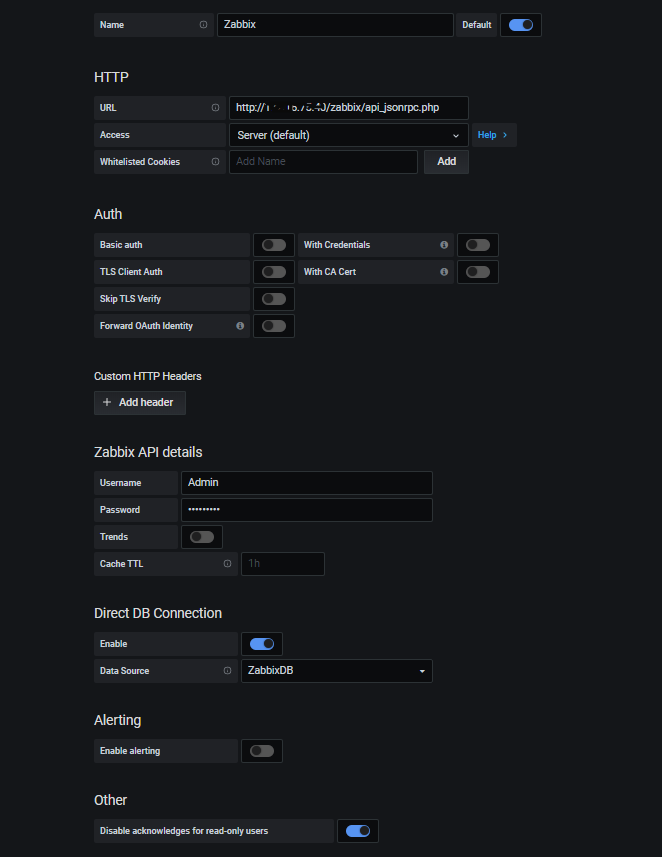This screenshot has width=662, height=857.
Task: Click the With CA Cert info icon
Action: pos(444,271)
